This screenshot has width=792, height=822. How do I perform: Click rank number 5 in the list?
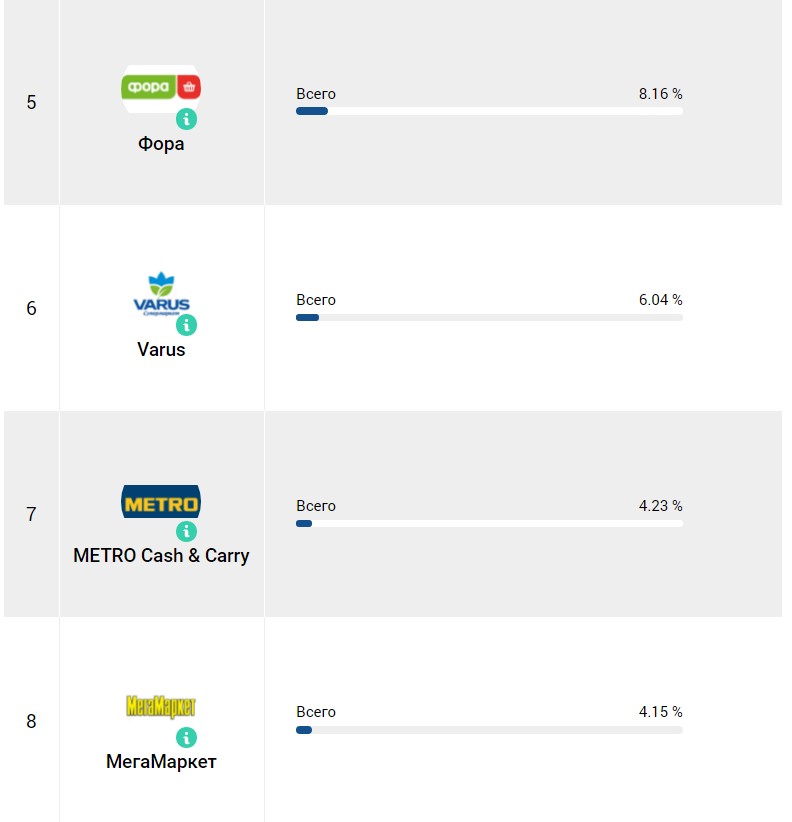click(x=31, y=103)
